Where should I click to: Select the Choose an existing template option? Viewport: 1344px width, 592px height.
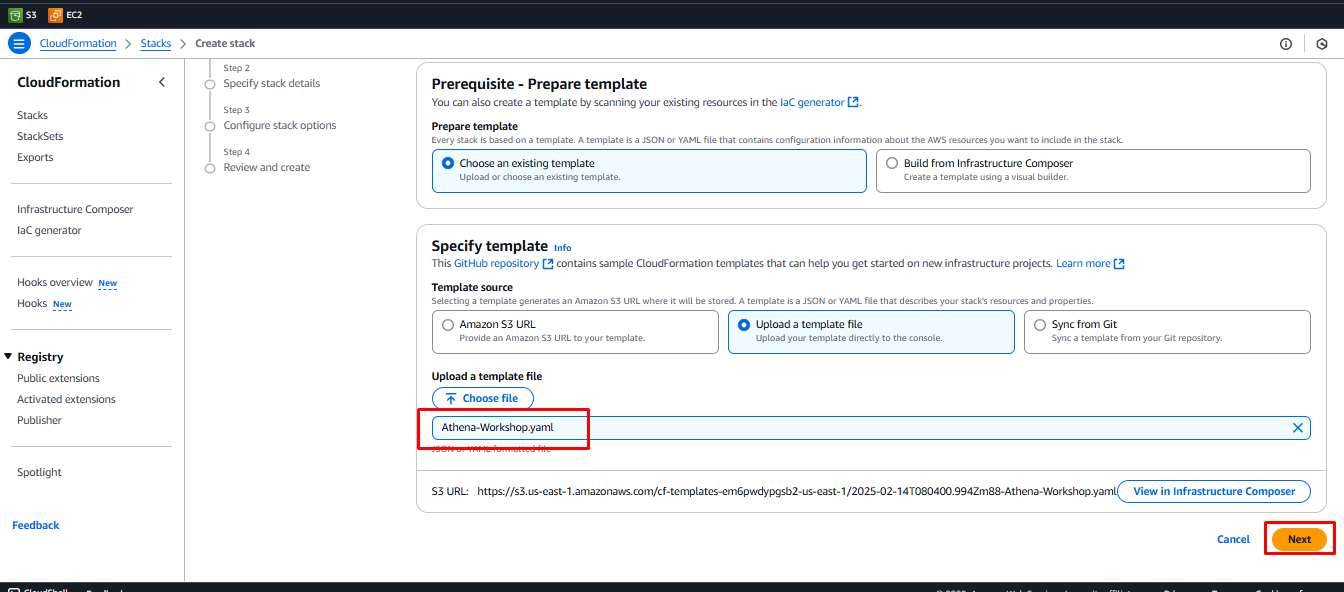[448, 163]
